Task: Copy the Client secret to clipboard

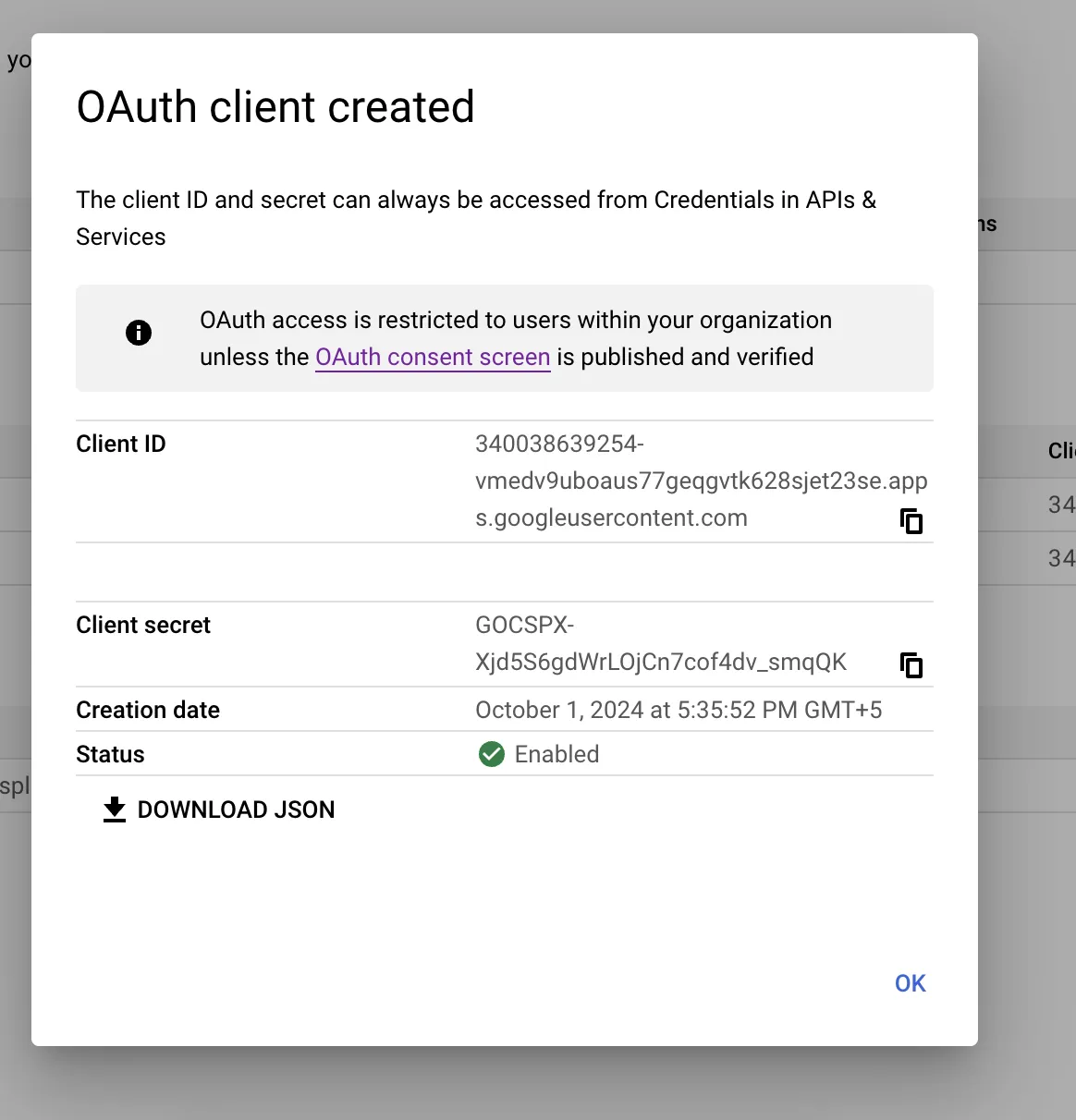Action: click(x=911, y=665)
